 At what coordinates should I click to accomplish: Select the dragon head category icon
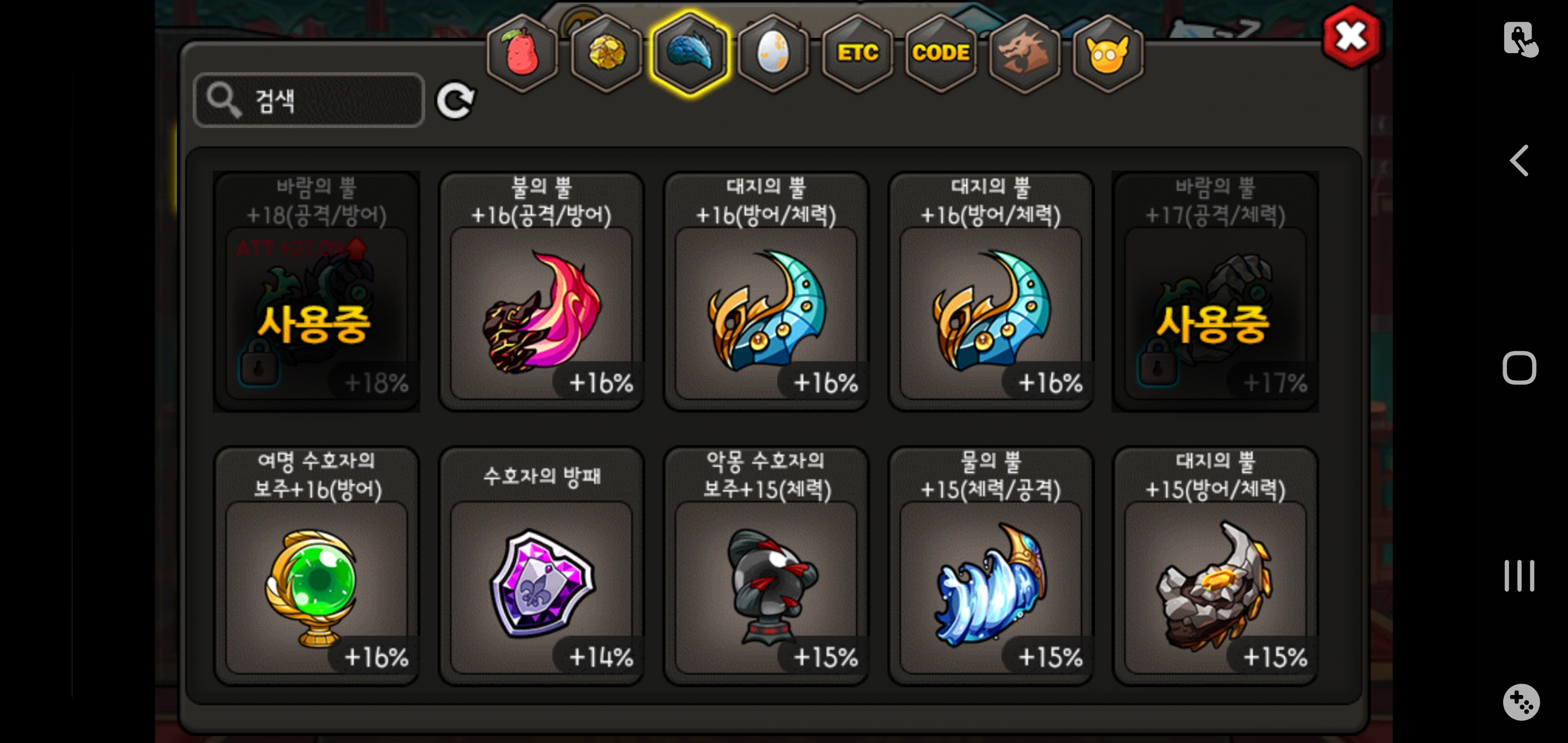[1024, 54]
